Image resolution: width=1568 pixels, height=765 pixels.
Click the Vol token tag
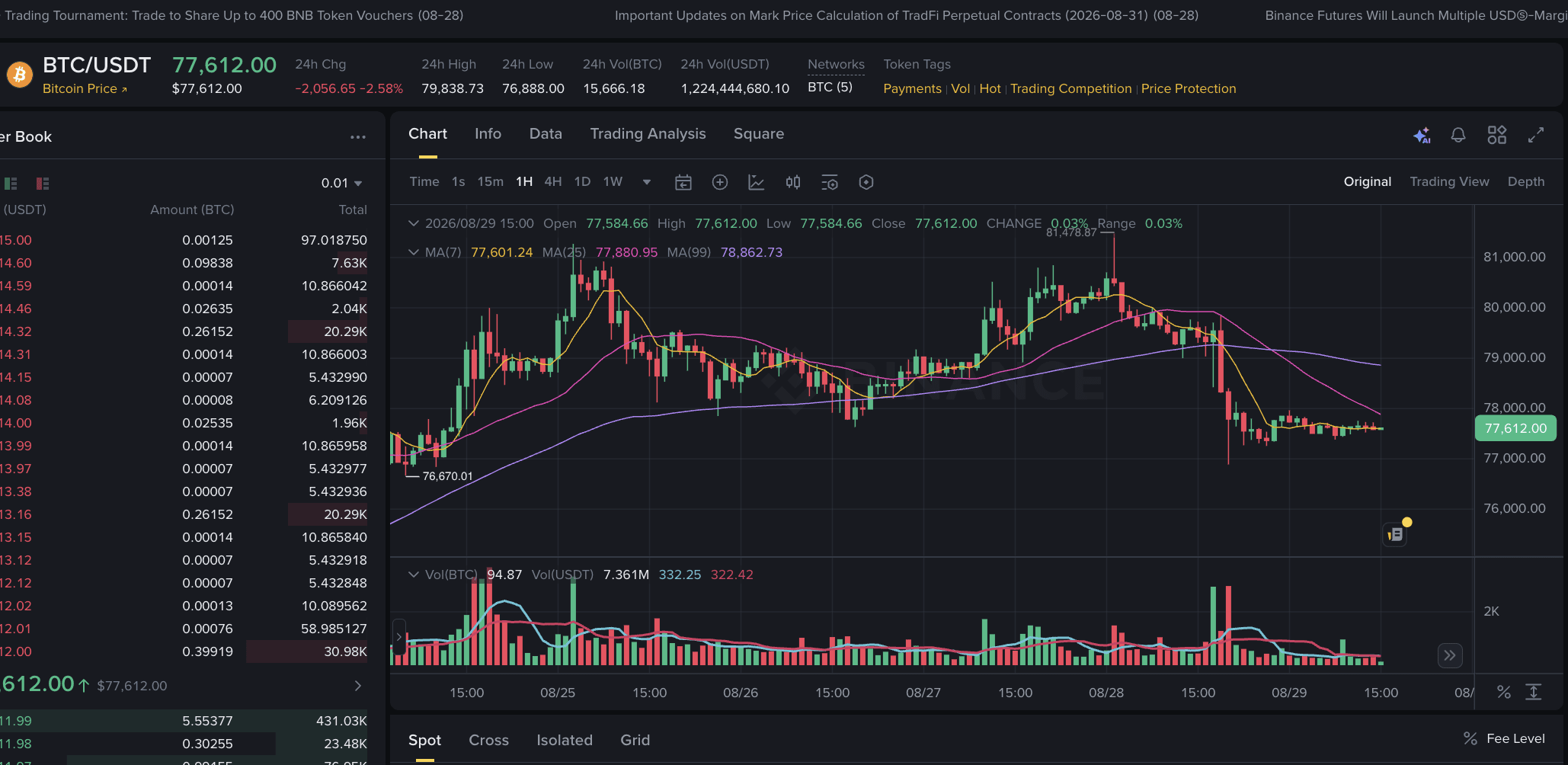pyautogui.click(x=960, y=89)
